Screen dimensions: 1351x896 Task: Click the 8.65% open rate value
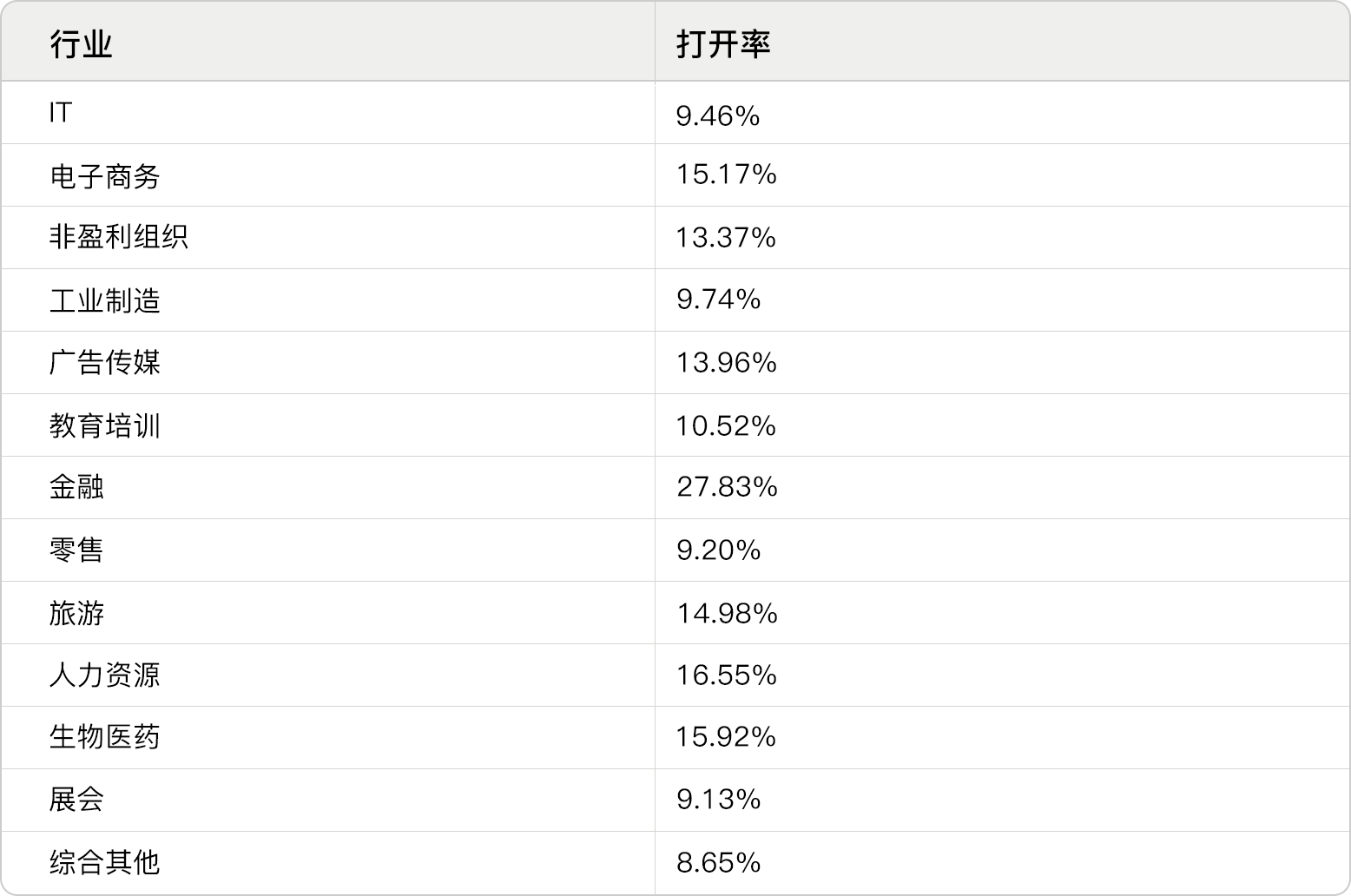coord(718,862)
